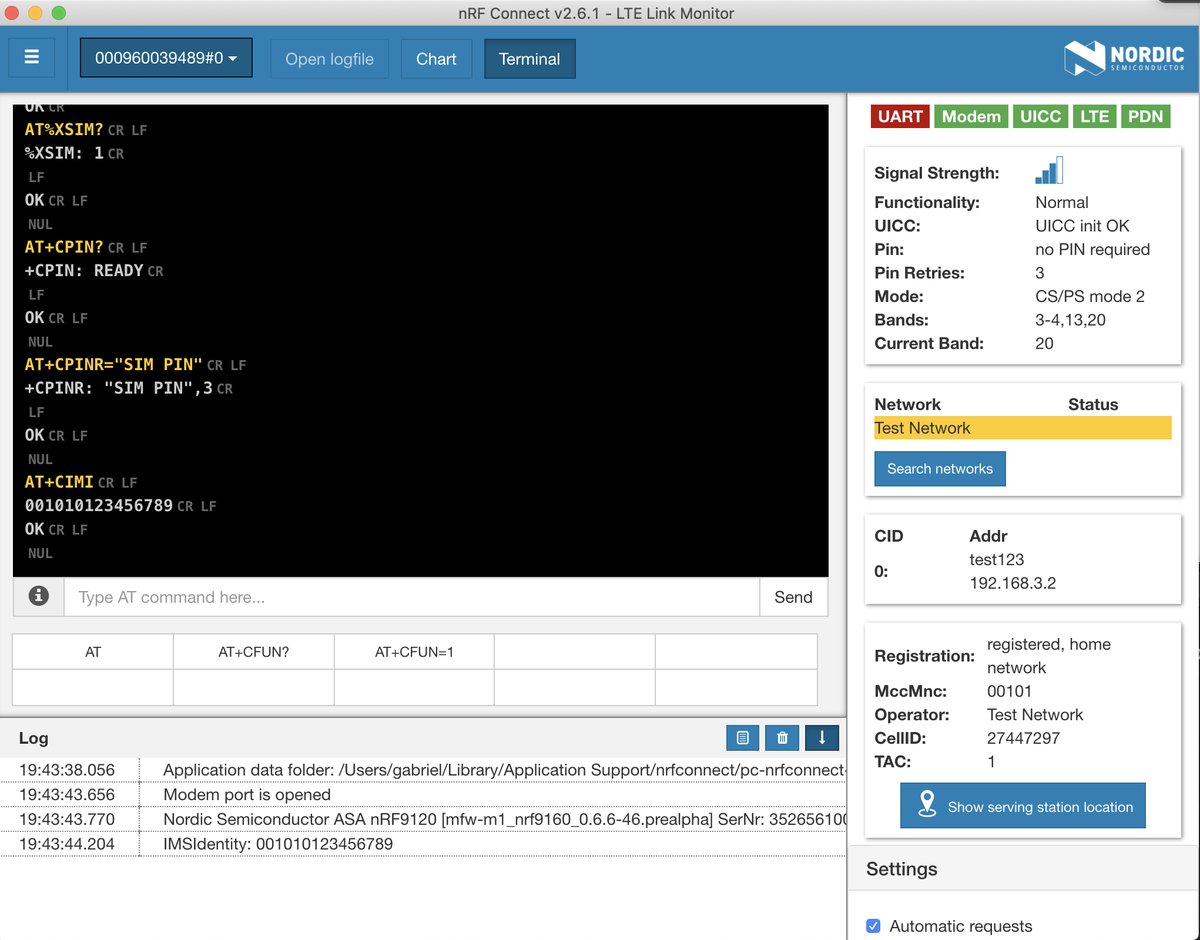This screenshot has width=1200, height=940.
Task: Click the red UART status indicator
Action: point(900,116)
